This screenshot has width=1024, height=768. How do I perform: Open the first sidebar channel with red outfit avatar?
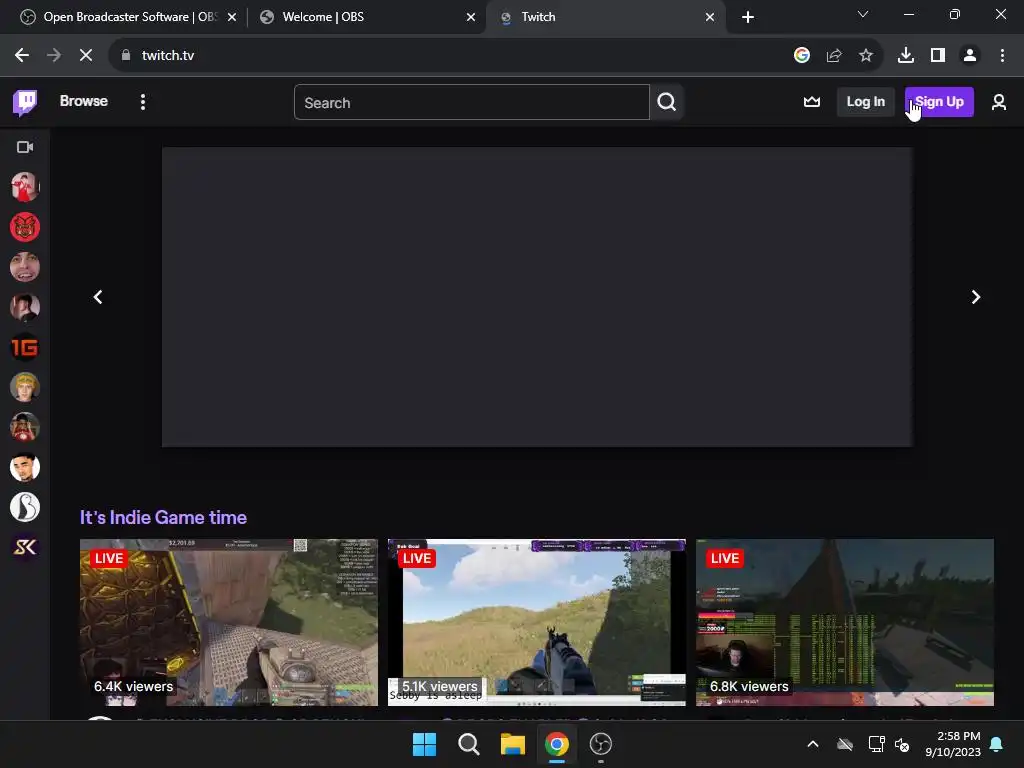(x=25, y=187)
